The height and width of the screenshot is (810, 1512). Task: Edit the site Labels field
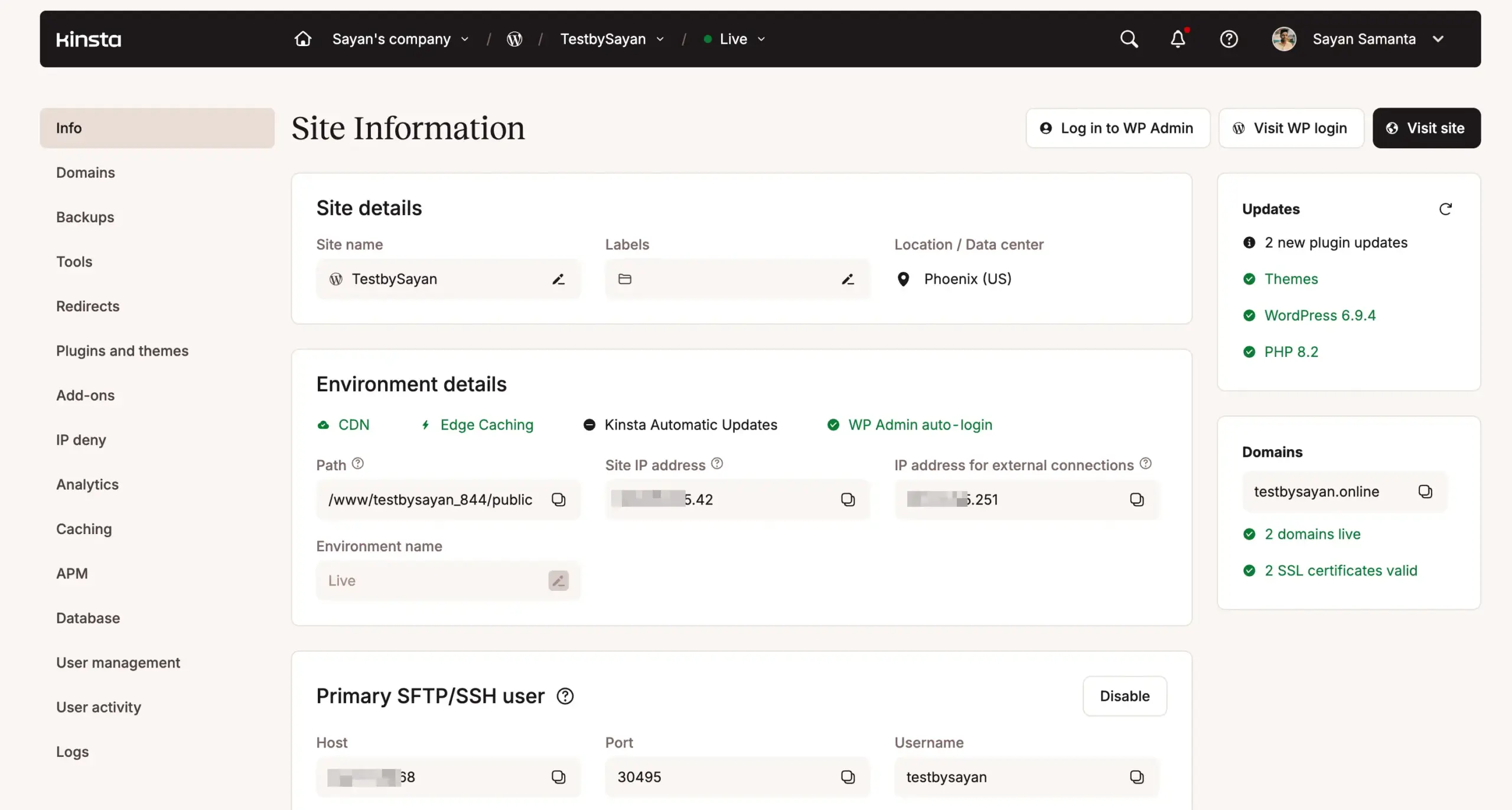coord(848,278)
